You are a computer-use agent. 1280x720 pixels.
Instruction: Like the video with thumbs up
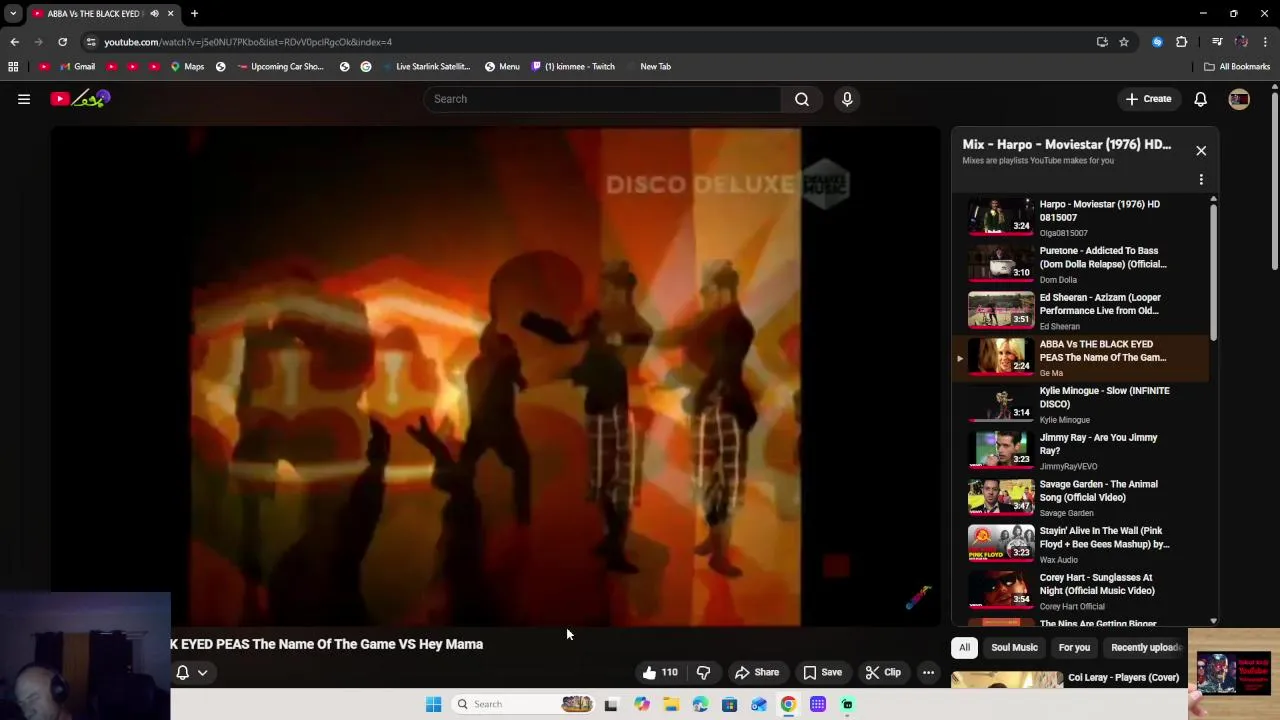660,672
